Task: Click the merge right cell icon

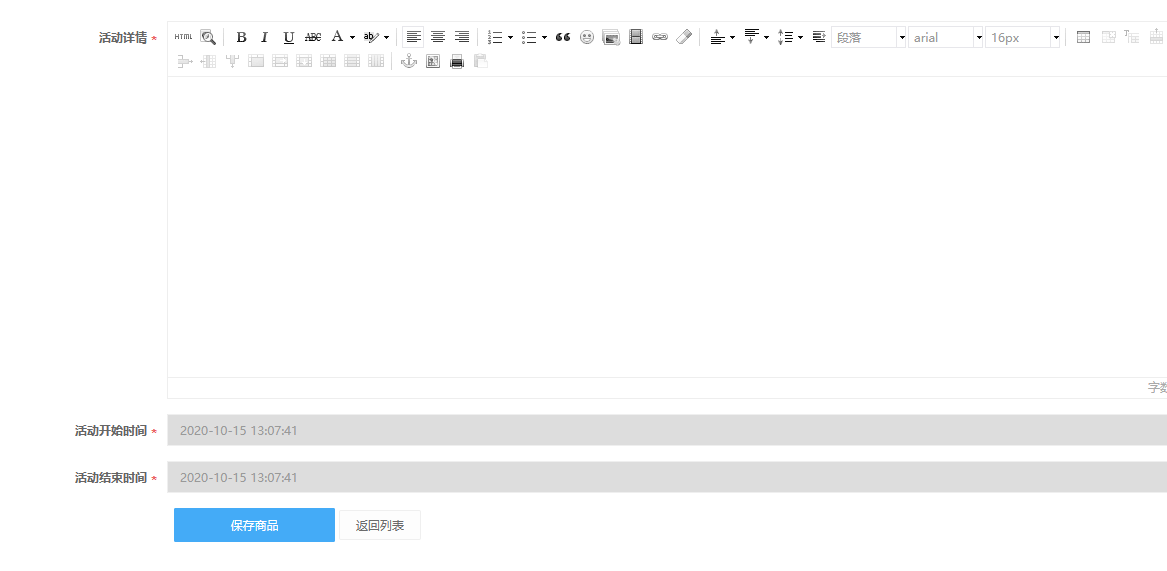Action: tap(280, 61)
